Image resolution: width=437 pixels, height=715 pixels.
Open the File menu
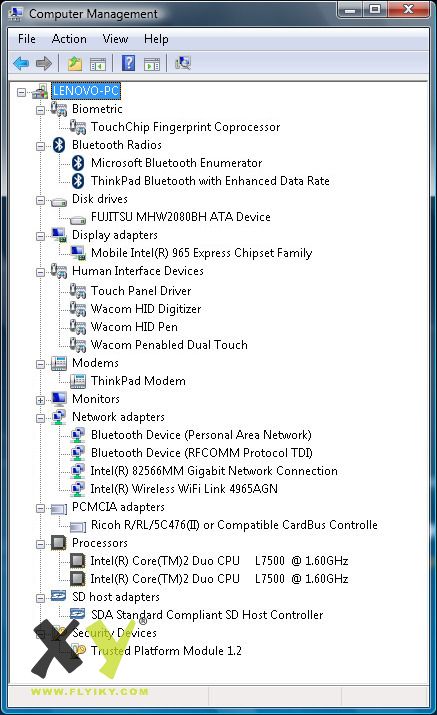26,39
